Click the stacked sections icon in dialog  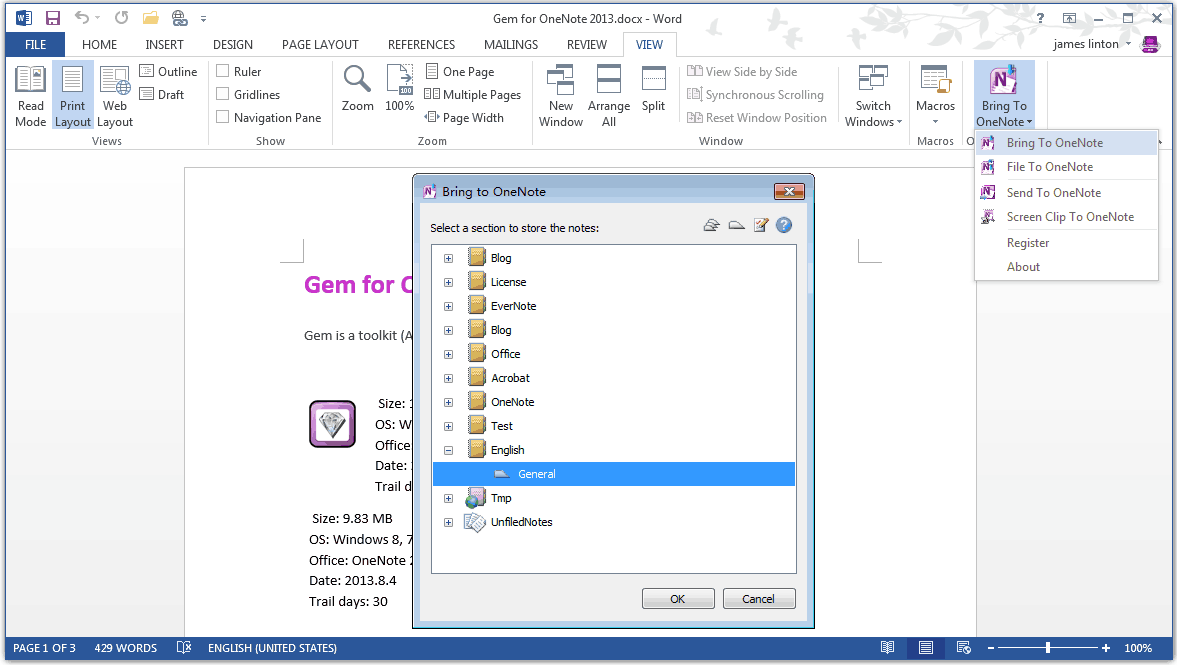click(x=711, y=225)
